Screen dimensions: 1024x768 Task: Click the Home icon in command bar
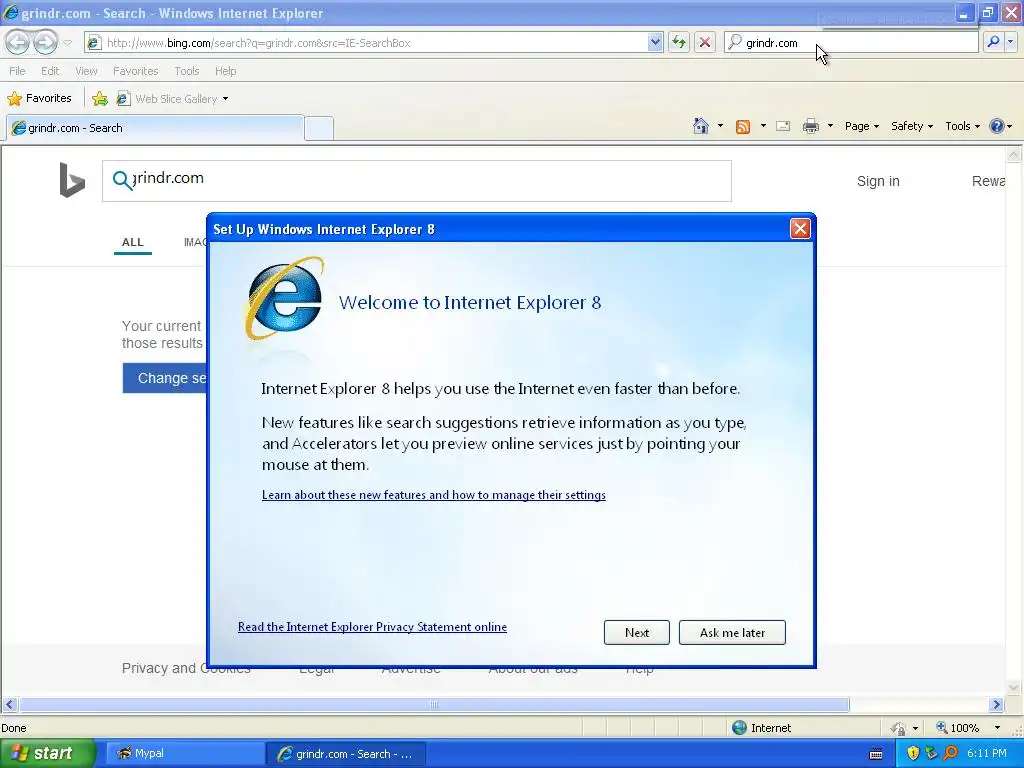(701, 125)
